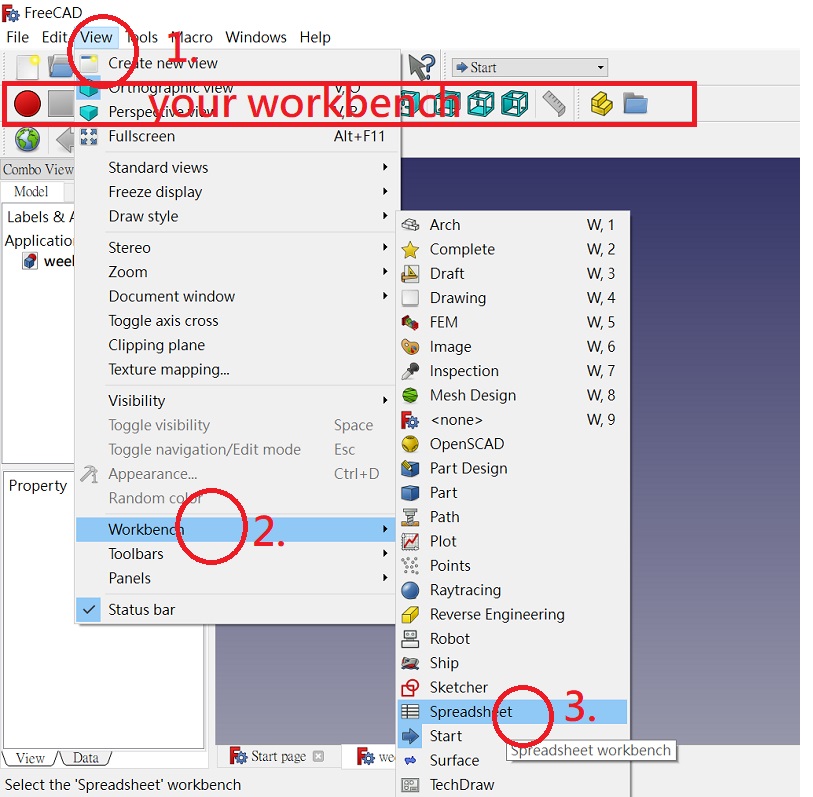The width and height of the screenshot is (813, 797).
Task: Expand the Stereo submenu
Action: (x=236, y=248)
